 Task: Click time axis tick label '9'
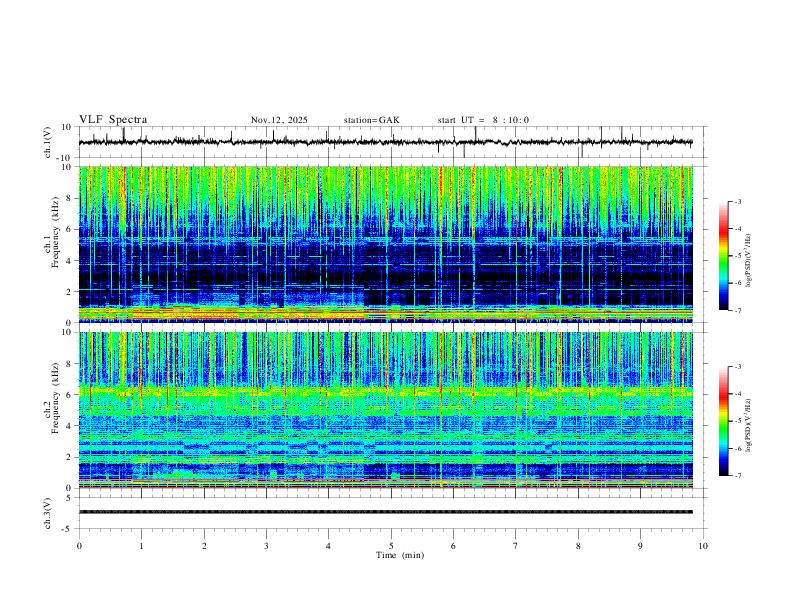(x=640, y=546)
